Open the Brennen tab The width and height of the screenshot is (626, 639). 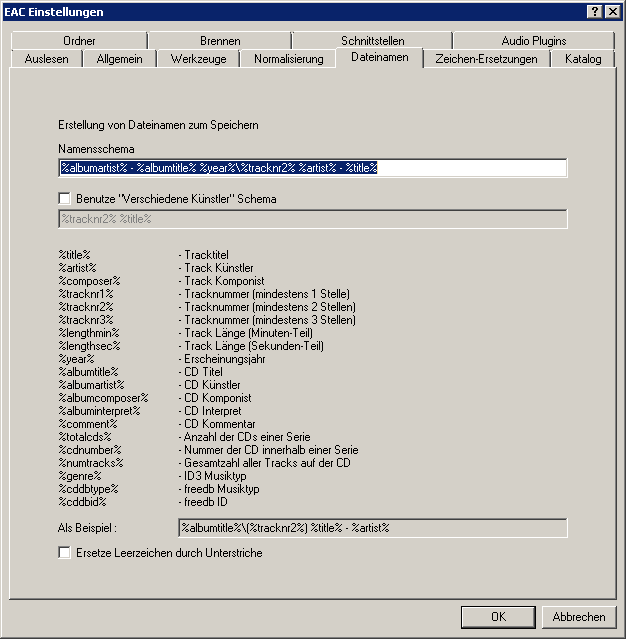point(220,41)
